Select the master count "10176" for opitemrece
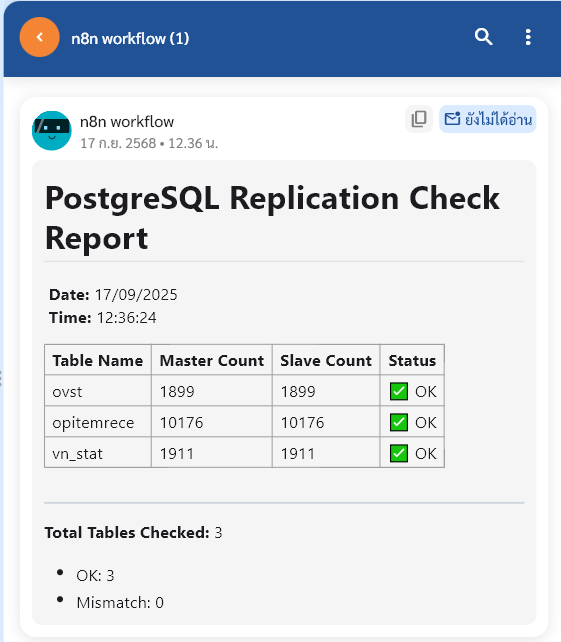This screenshot has width=561, height=642. tap(181, 423)
